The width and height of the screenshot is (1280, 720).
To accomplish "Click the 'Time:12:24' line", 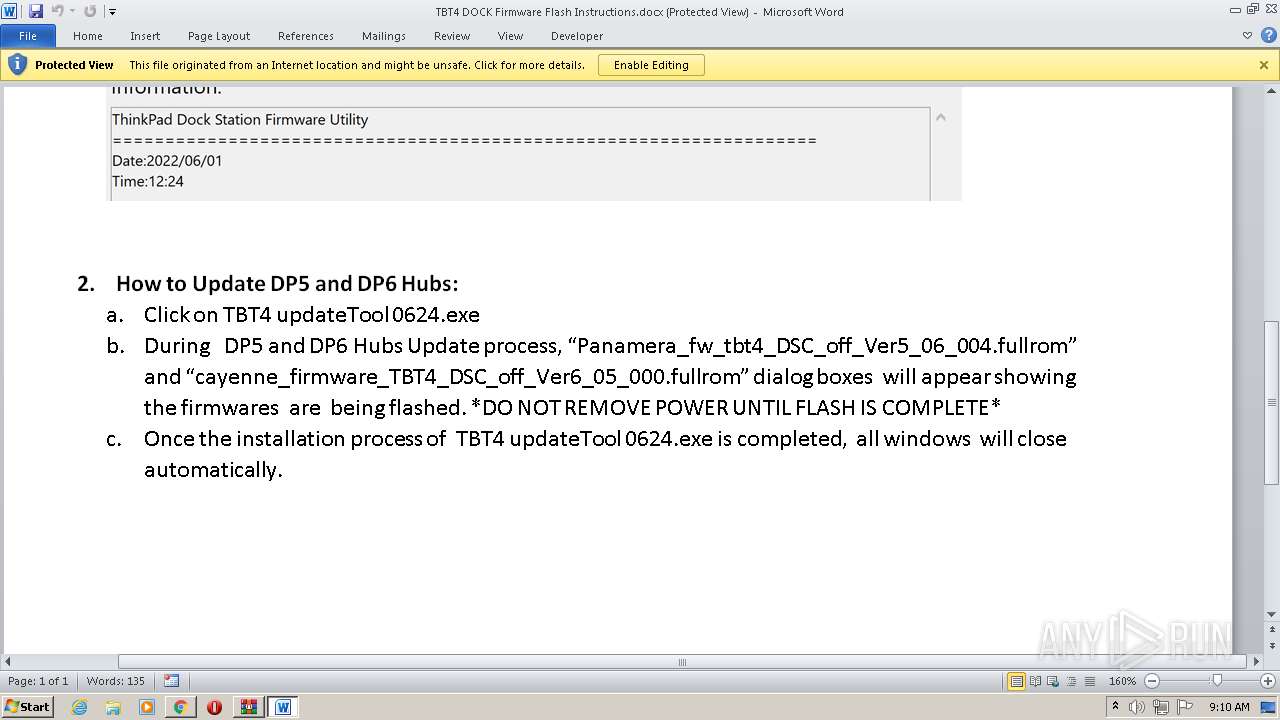I will (x=148, y=181).
